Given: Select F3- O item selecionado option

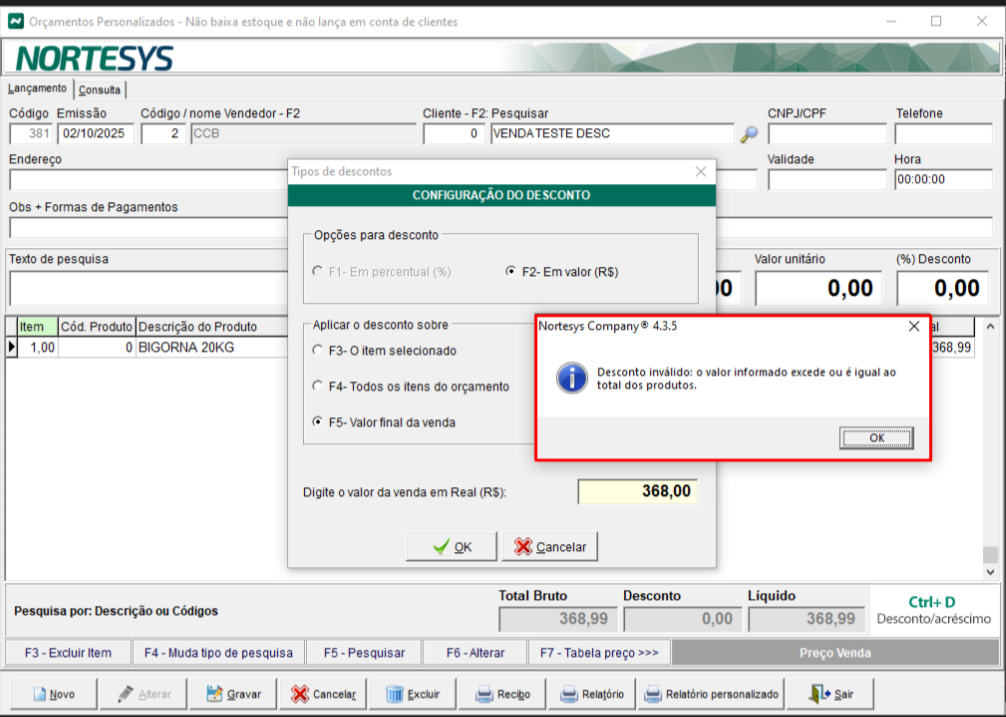Looking at the screenshot, I should point(318,351).
